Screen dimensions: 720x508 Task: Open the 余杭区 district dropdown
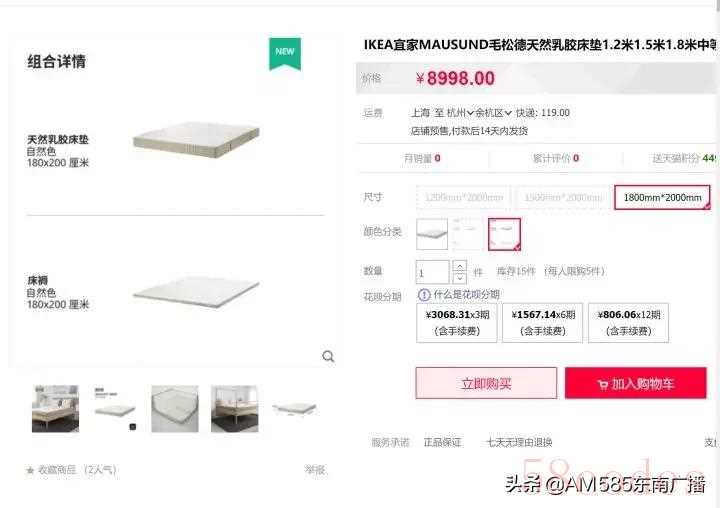(494, 113)
